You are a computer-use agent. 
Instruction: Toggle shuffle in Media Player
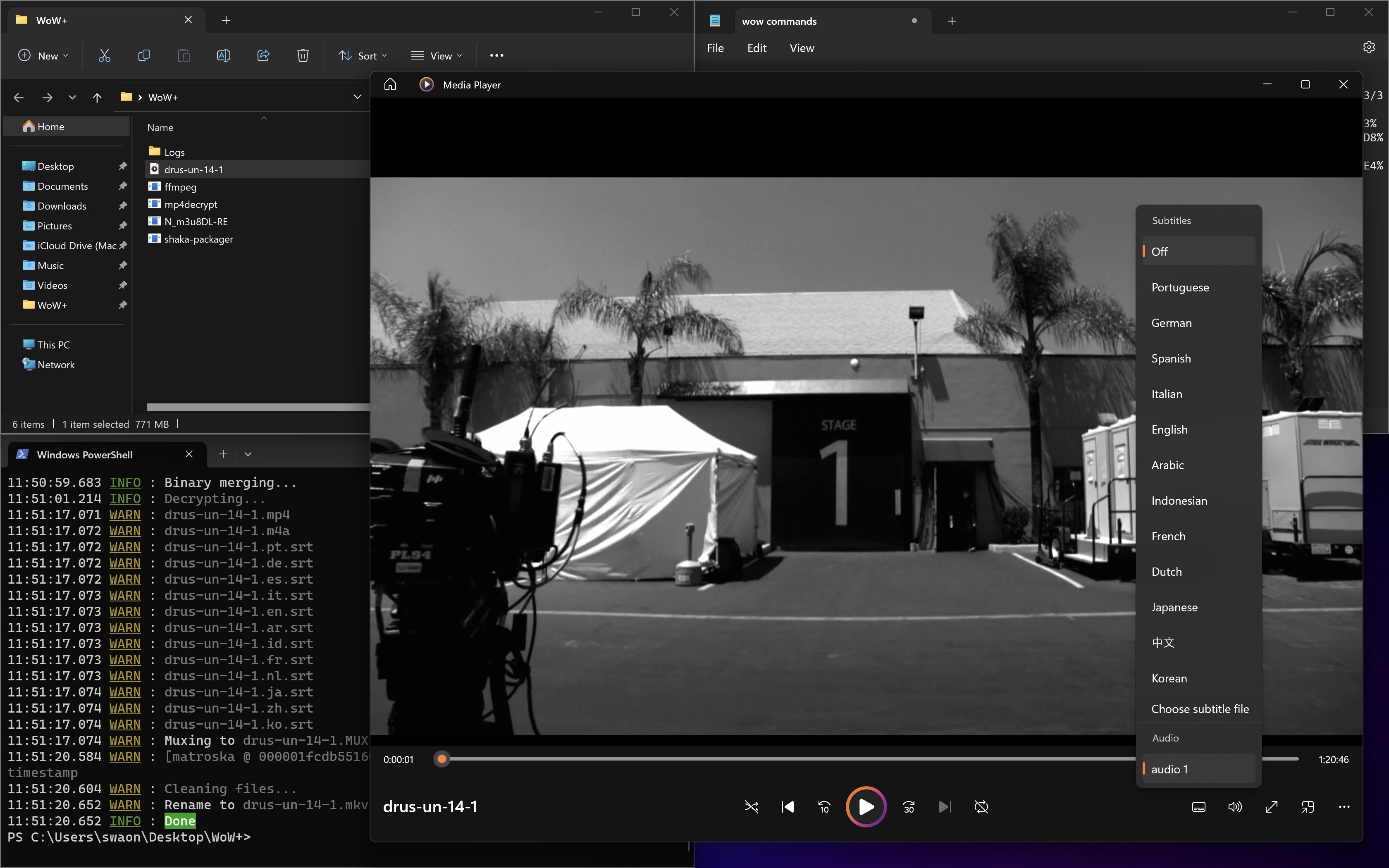(751, 806)
